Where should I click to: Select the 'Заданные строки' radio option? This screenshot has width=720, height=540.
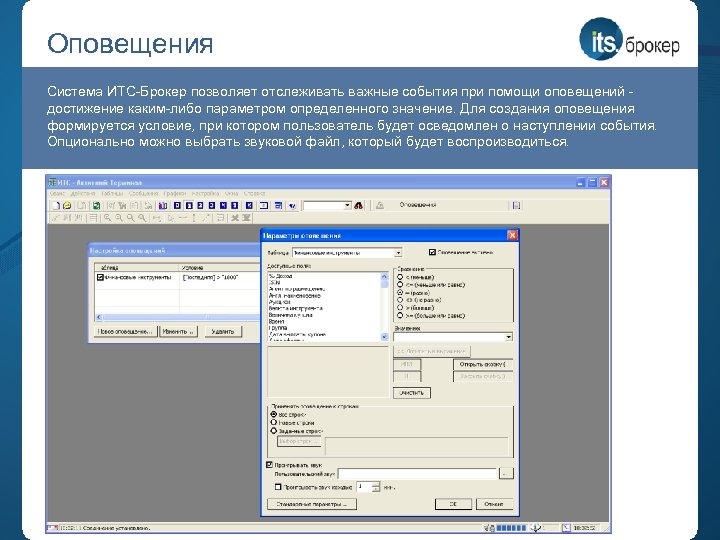click(274, 431)
